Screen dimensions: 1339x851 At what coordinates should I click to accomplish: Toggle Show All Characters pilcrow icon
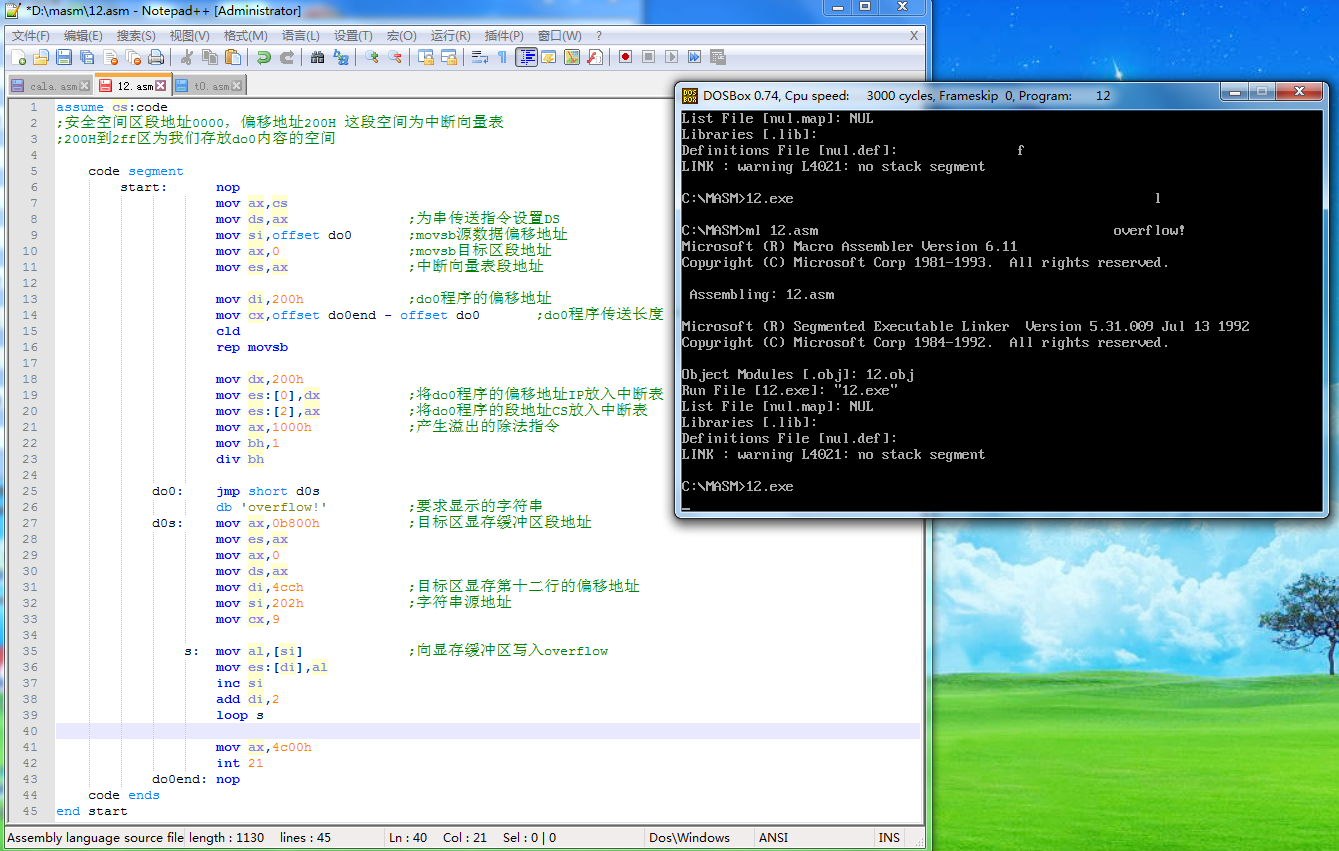502,57
